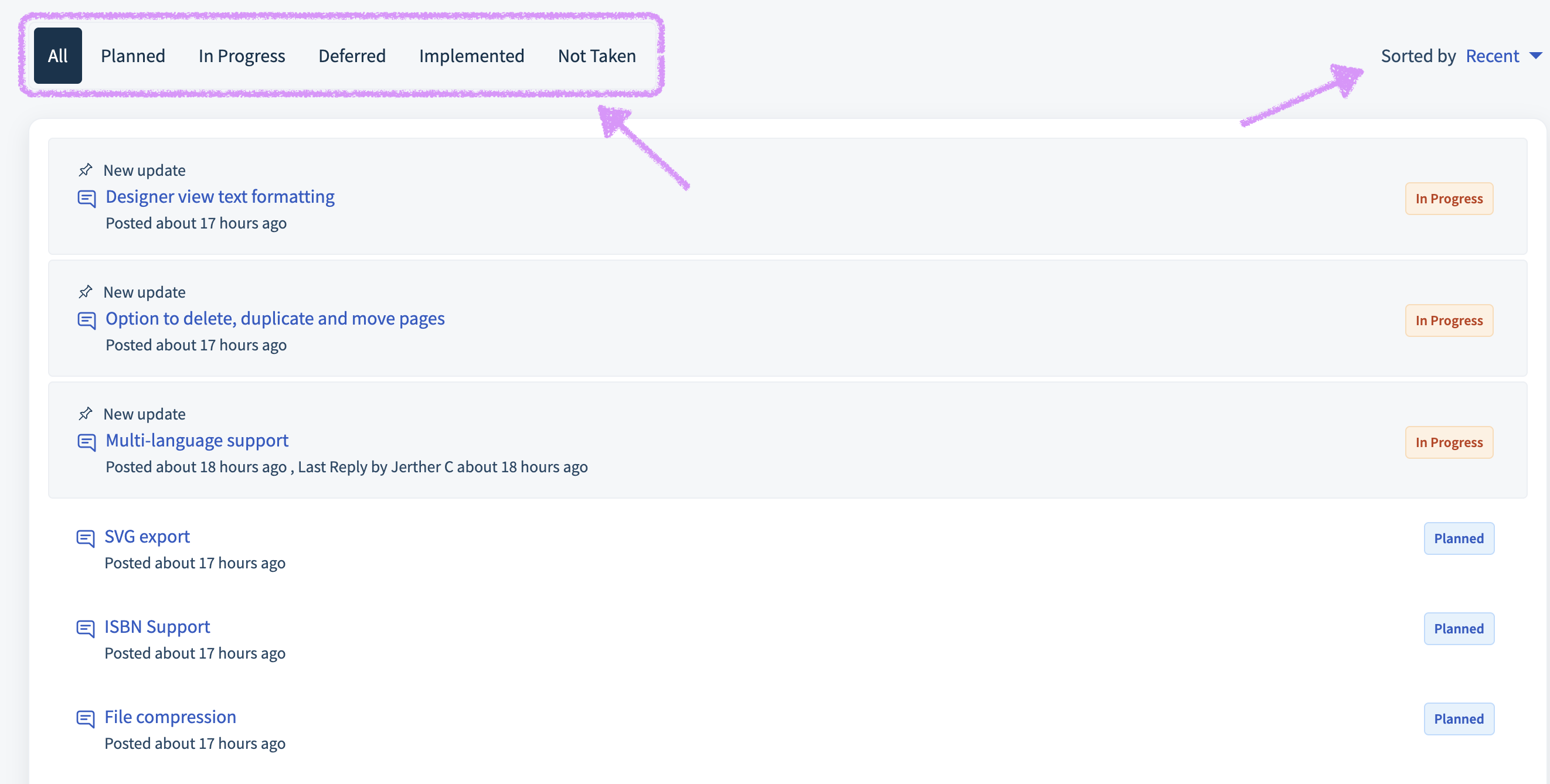The height and width of the screenshot is (784, 1550).
Task: Switch to the Planned filter tab
Action: (x=133, y=56)
